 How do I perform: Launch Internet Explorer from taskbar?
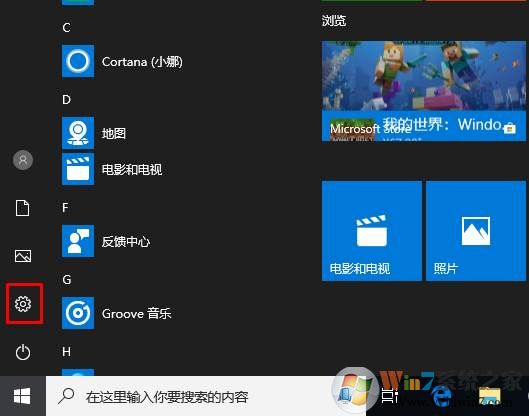[x=442, y=396]
